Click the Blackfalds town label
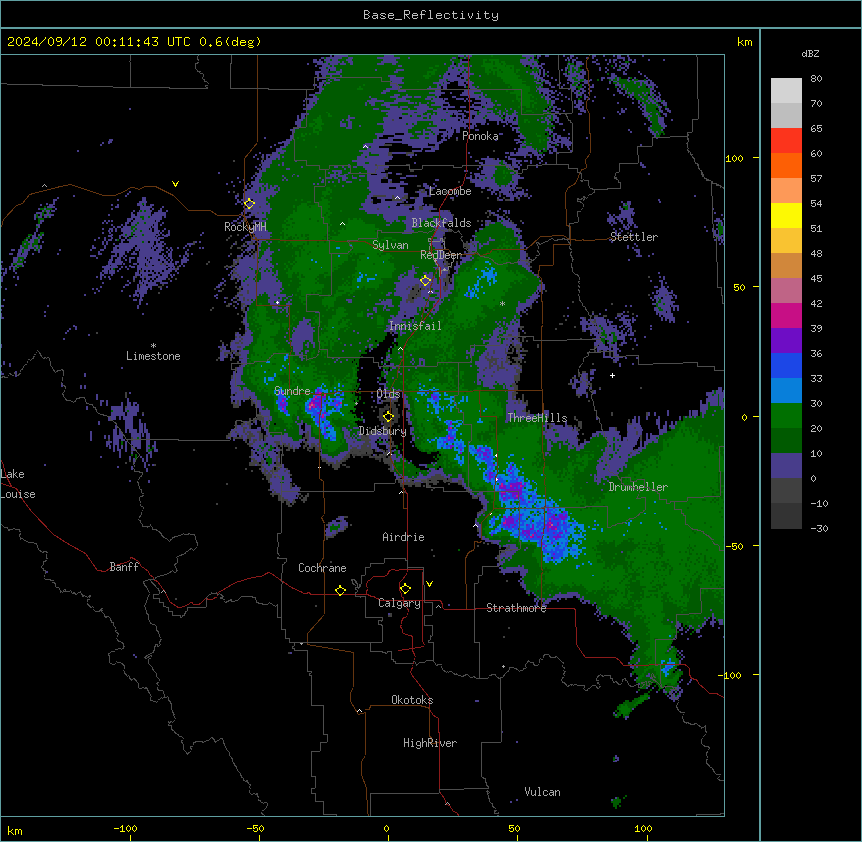Image resolution: width=862 pixels, height=842 pixels. click(441, 223)
